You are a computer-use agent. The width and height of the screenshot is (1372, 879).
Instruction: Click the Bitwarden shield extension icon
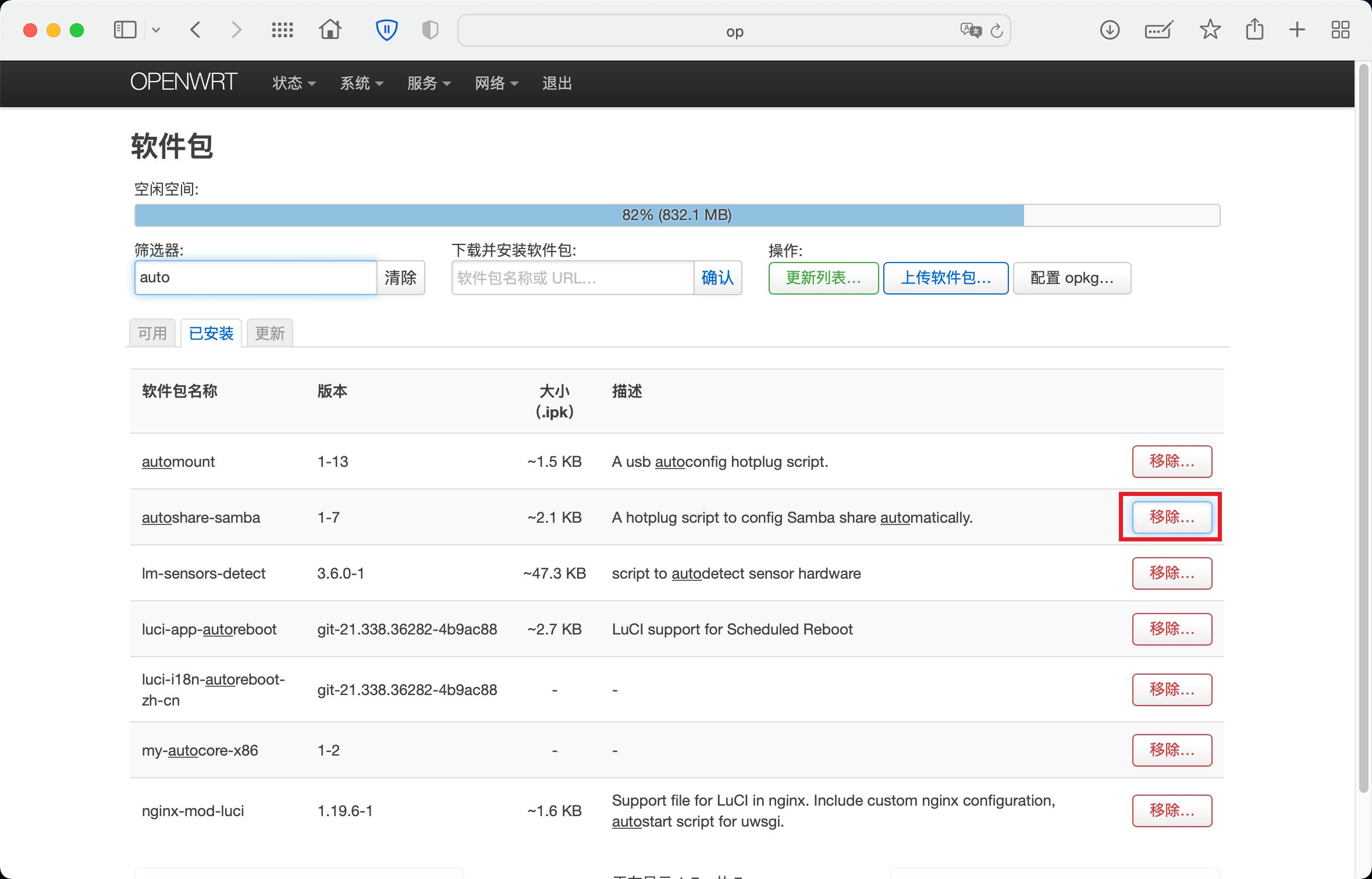coord(386,30)
